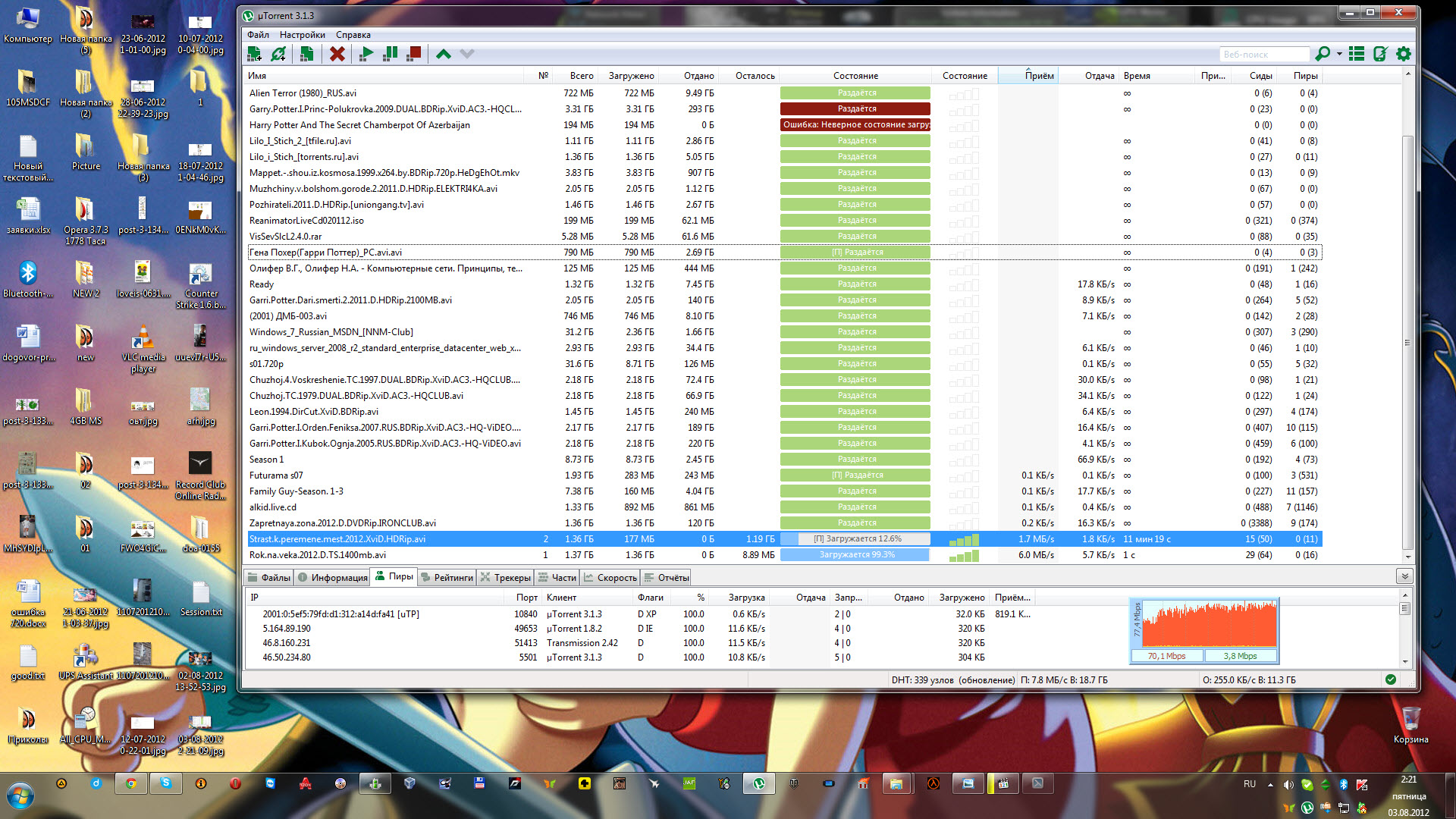Open the Bluetooth desktop shortcut
Viewport: 1456px width, 819px height.
pos(28,279)
